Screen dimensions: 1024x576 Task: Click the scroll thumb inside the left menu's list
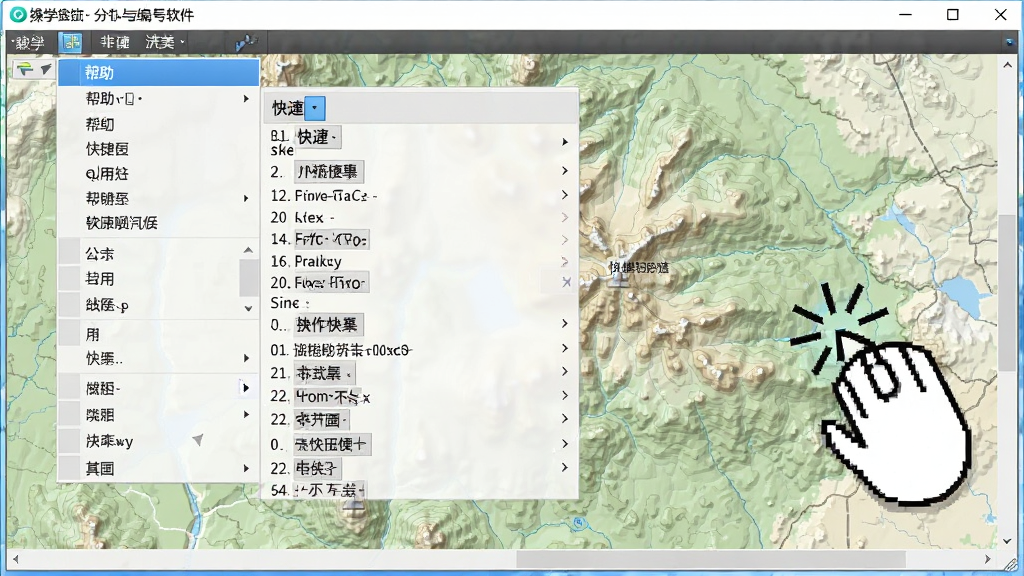click(248, 278)
